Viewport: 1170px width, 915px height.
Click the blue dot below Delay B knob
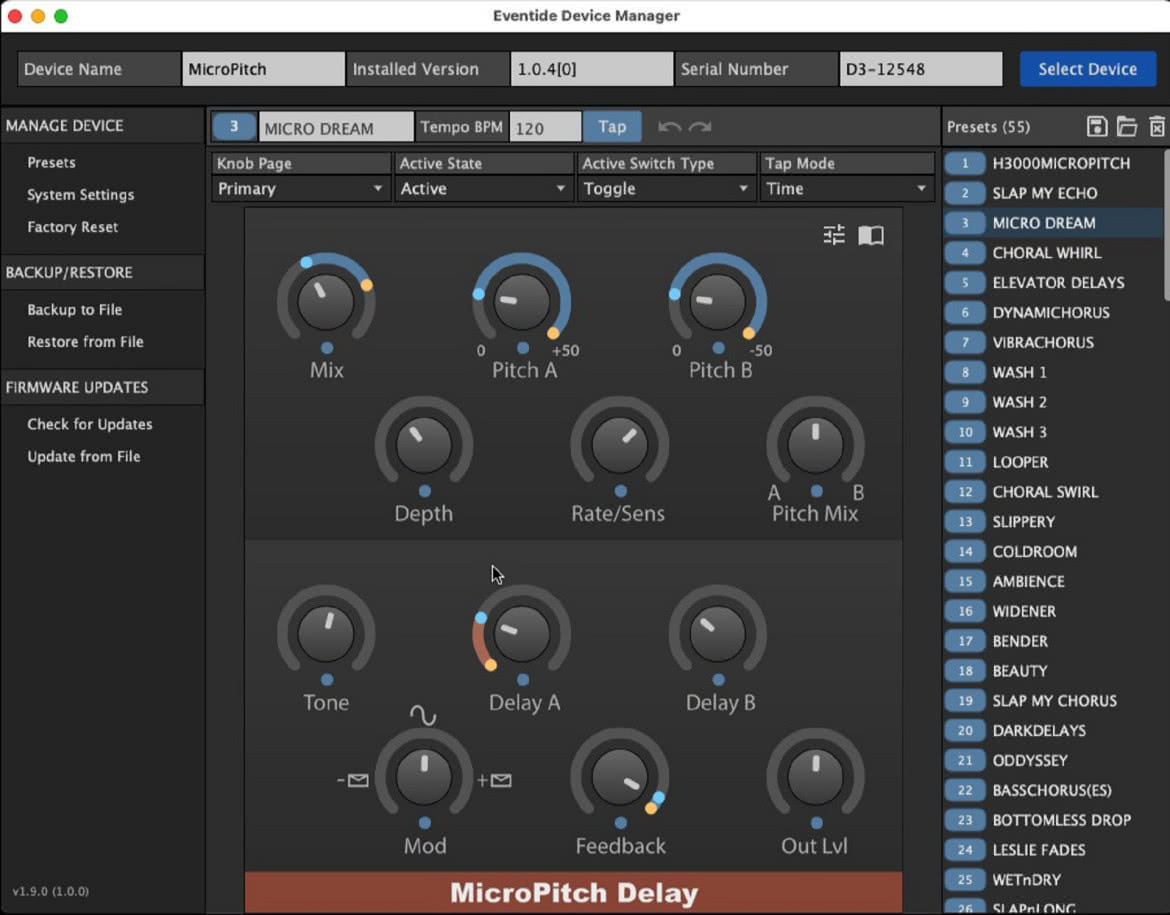click(x=719, y=680)
